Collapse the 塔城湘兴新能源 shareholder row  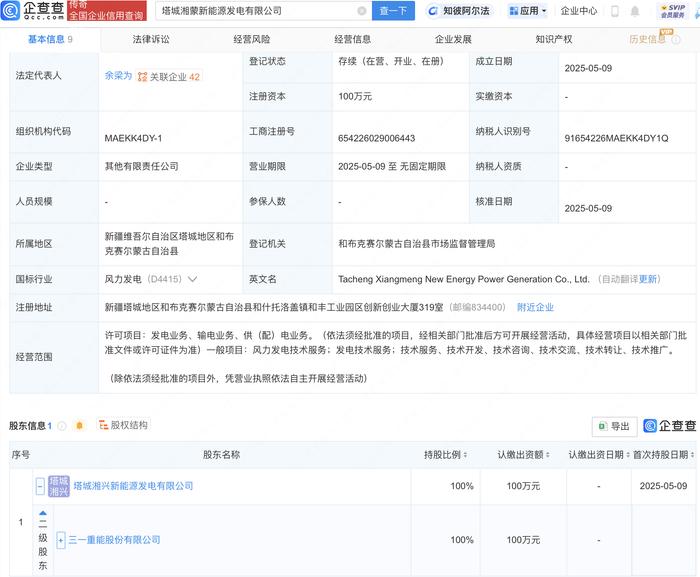pyautogui.click(x=40, y=486)
